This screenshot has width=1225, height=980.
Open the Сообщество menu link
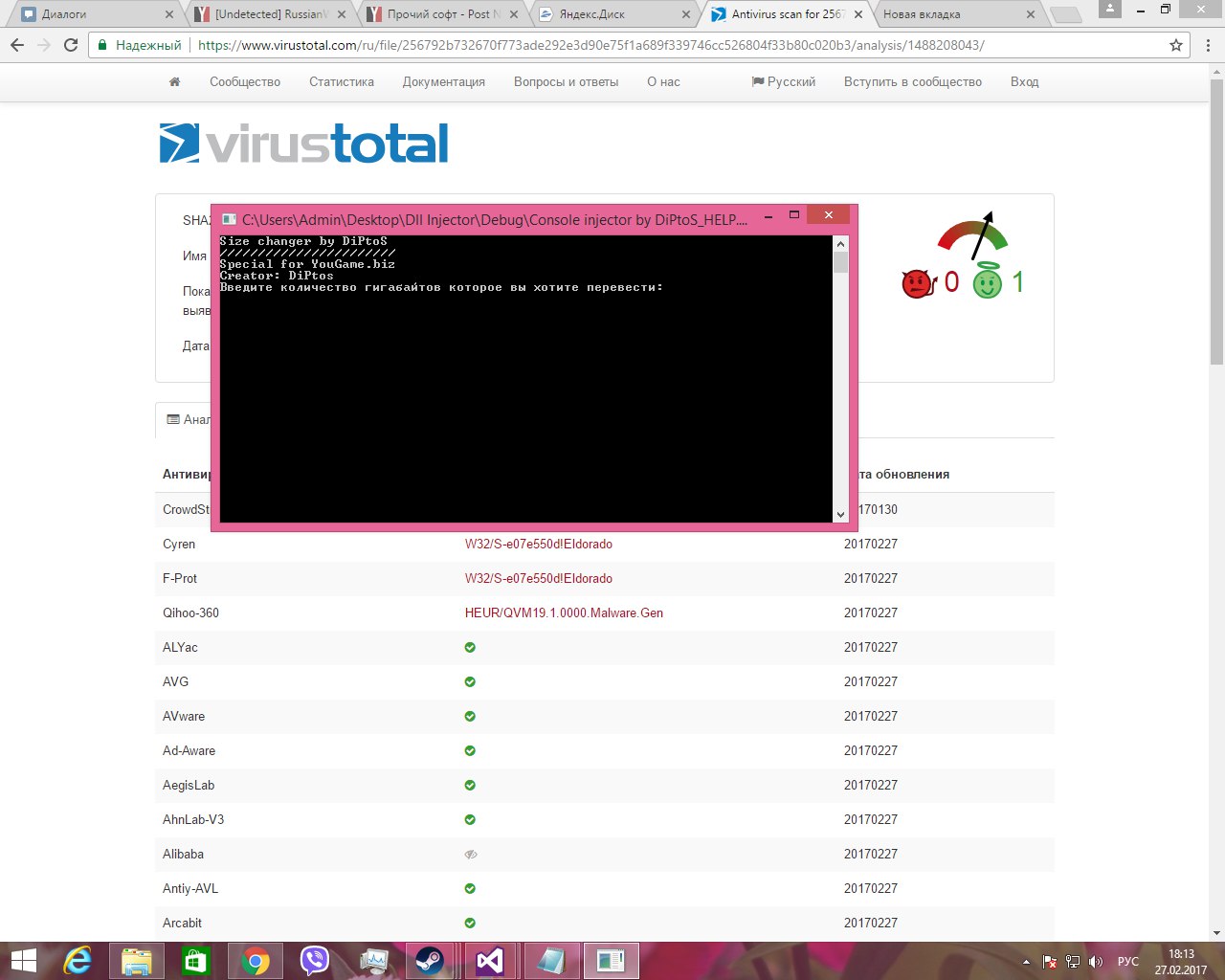coord(245,82)
